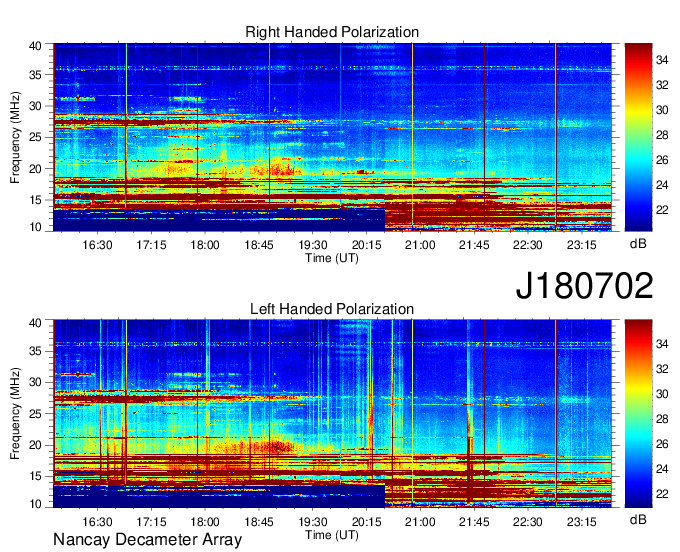This screenshot has width=680, height=552.
Task: Select the J180702 observation label
Action: click(584, 286)
